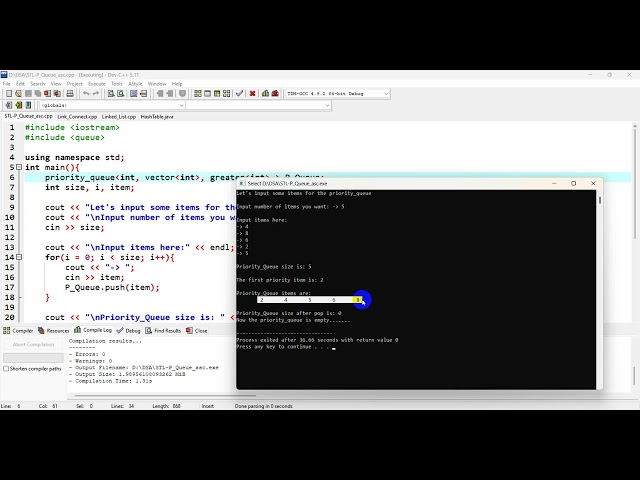
Task: Open the TDM-GCC 4.9.2 compiler set dropdown
Action: click(337, 93)
